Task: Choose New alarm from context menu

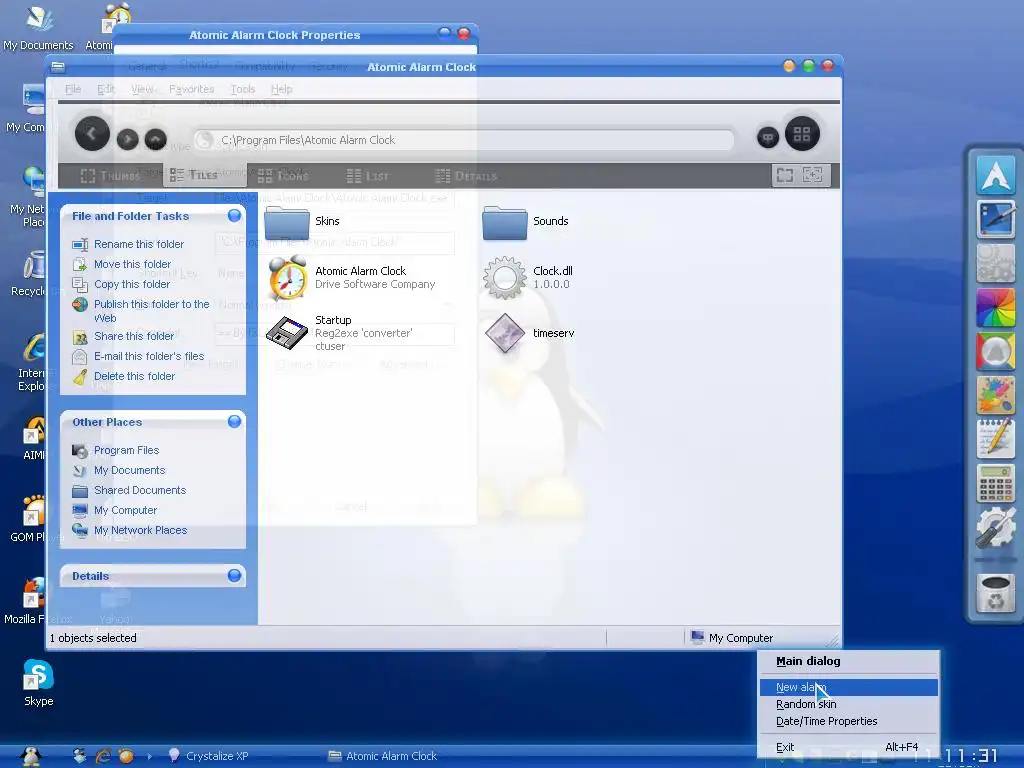Action: tap(848, 687)
